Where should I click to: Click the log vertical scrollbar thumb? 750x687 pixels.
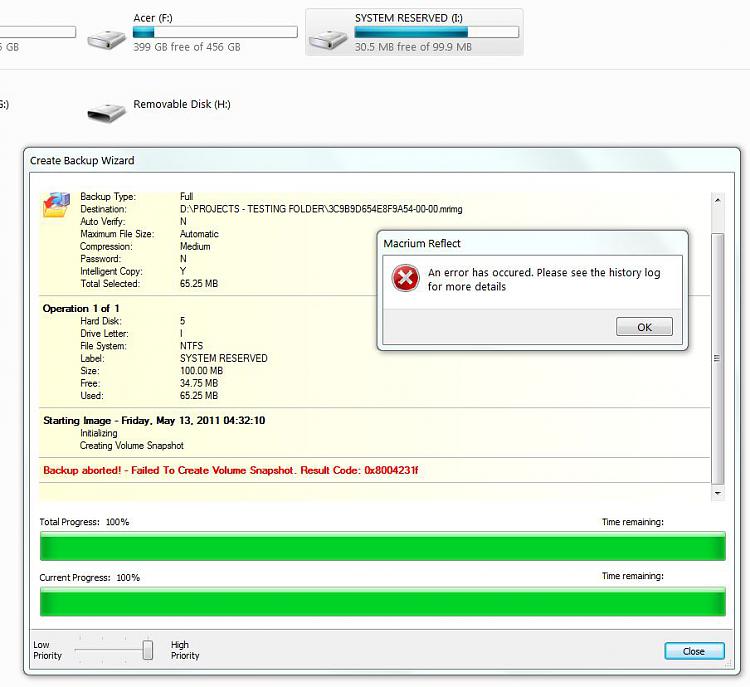pos(717,359)
